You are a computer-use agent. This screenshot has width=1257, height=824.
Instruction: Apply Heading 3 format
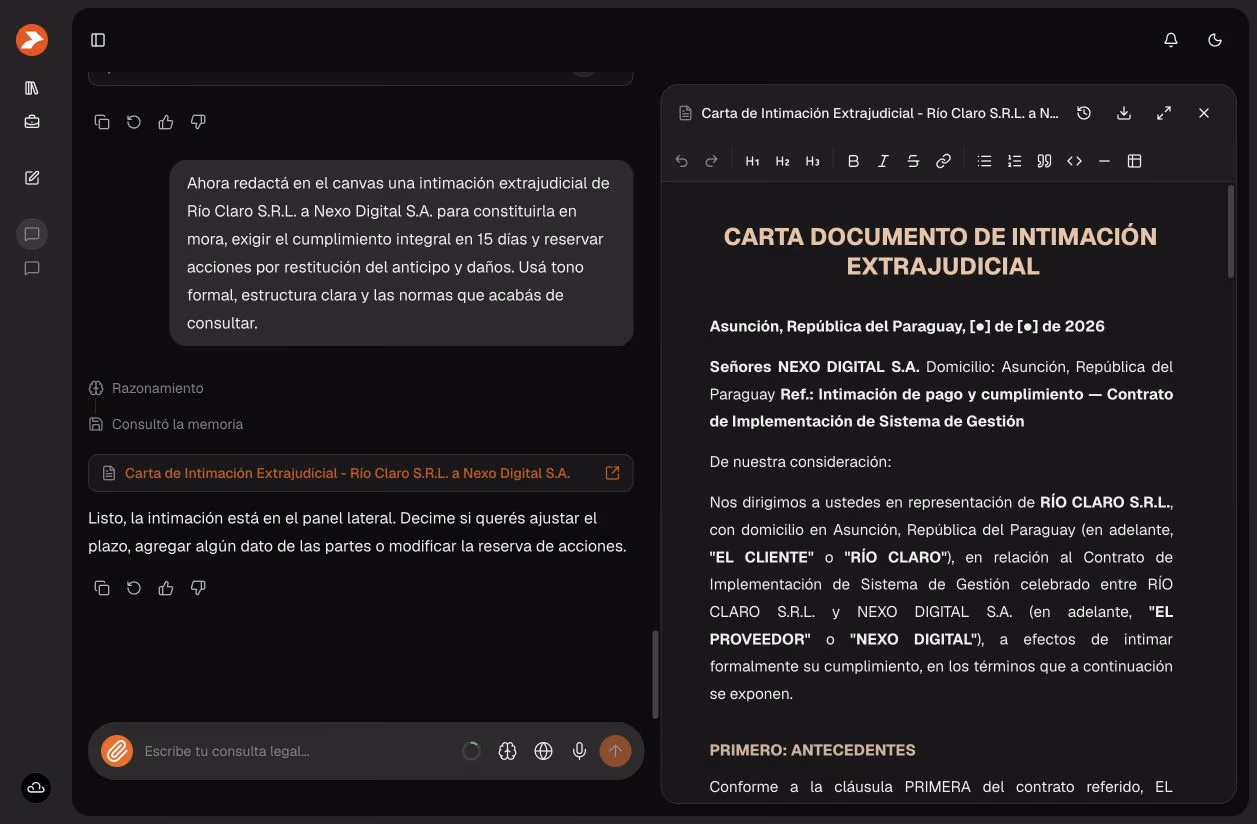813,161
